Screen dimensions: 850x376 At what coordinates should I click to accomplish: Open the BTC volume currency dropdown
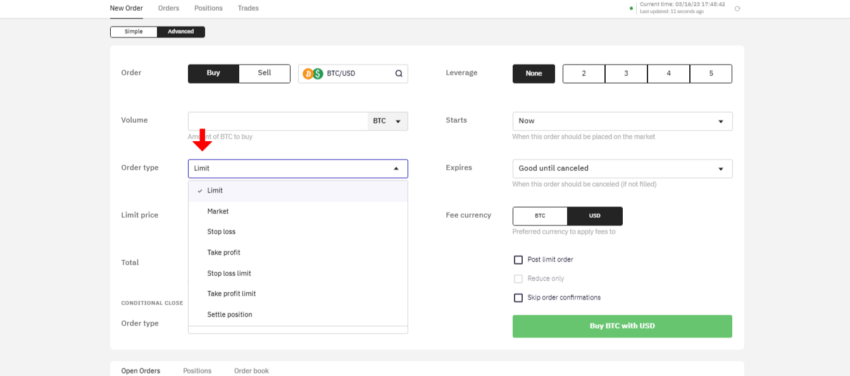[x=388, y=121]
